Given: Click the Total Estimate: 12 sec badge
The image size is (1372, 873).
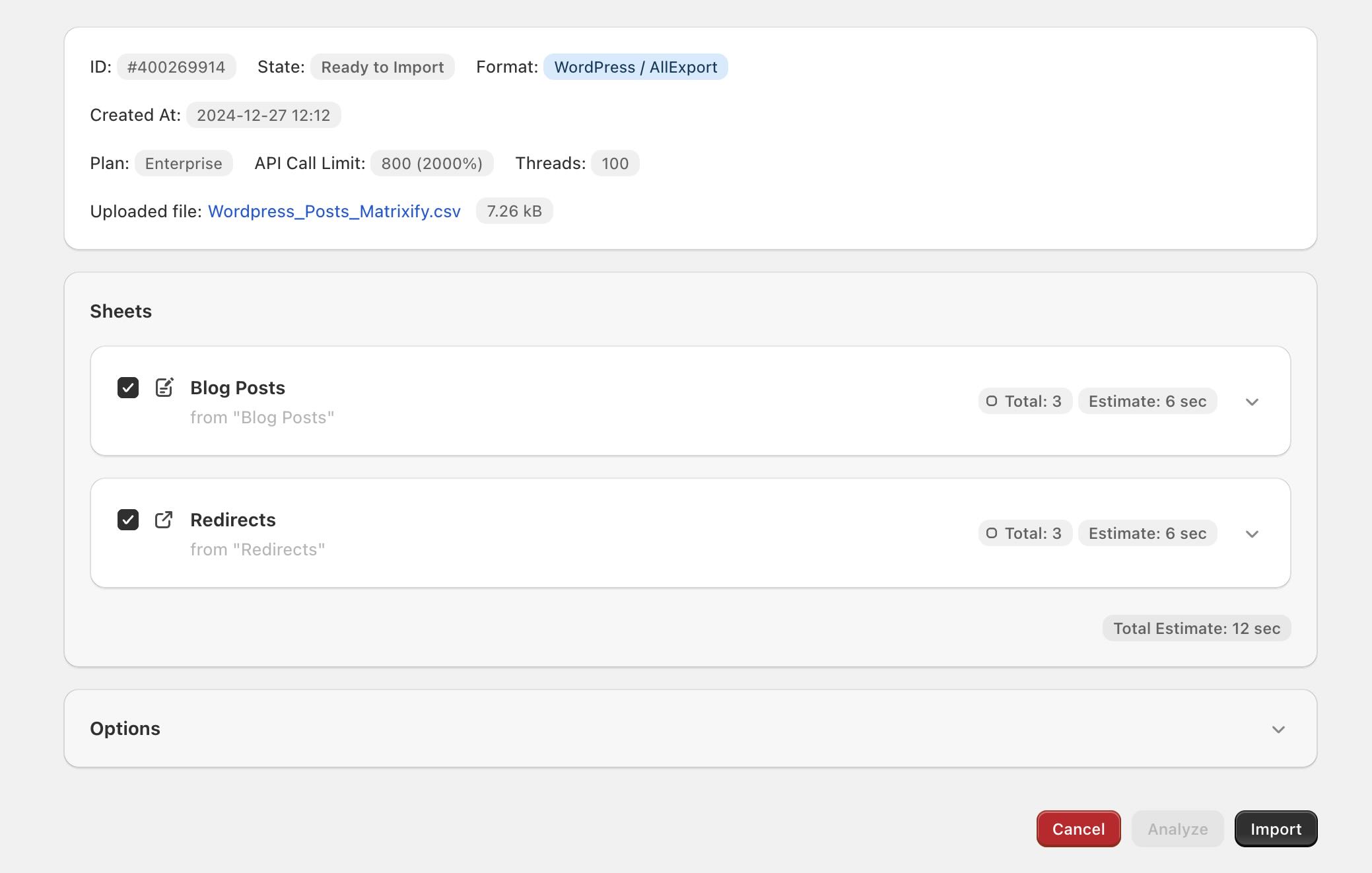Looking at the screenshot, I should click(1196, 628).
